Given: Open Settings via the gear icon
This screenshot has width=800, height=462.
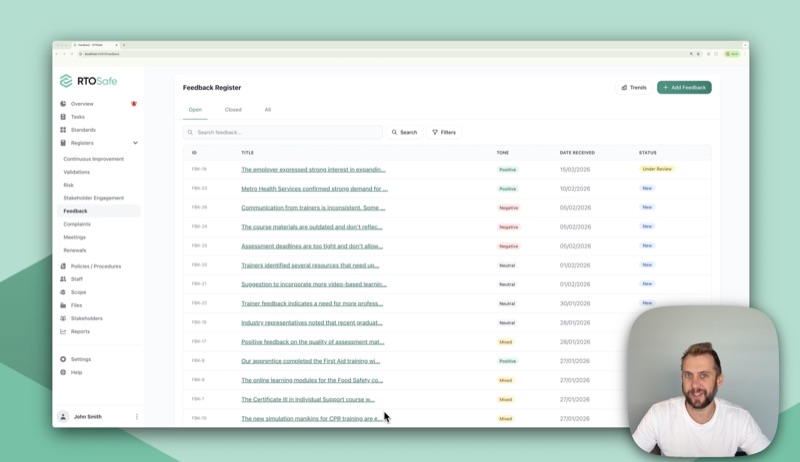Looking at the screenshot, I should (x=63, y=359).
